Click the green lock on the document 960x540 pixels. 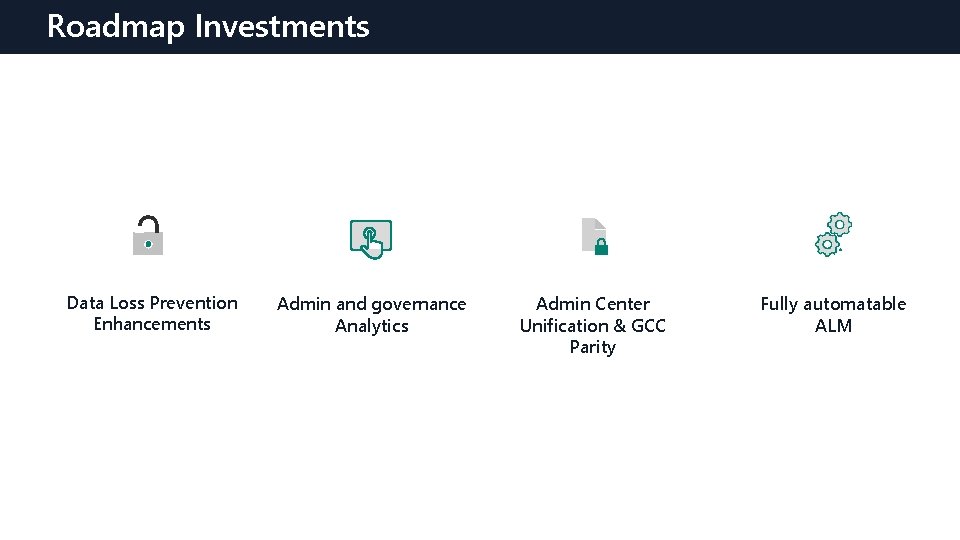601,246
